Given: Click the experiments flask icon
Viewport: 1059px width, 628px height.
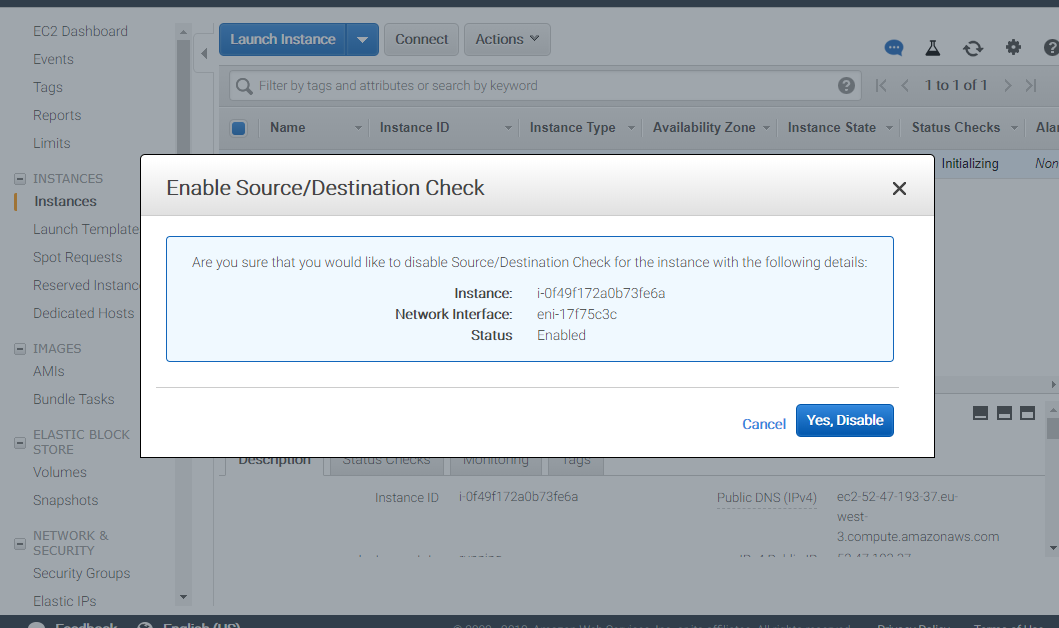Looking at the screenshot, I should click(x=933, y=47).
